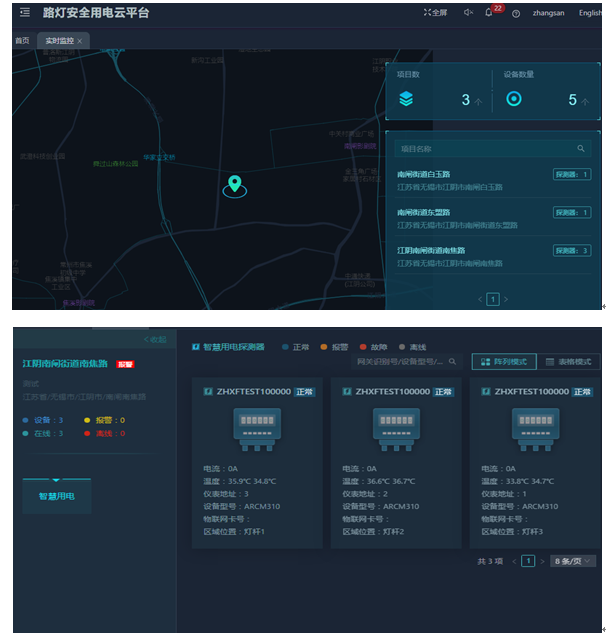
Task: Switch to array mode (阵列模式) view
Action: point(503,362)
